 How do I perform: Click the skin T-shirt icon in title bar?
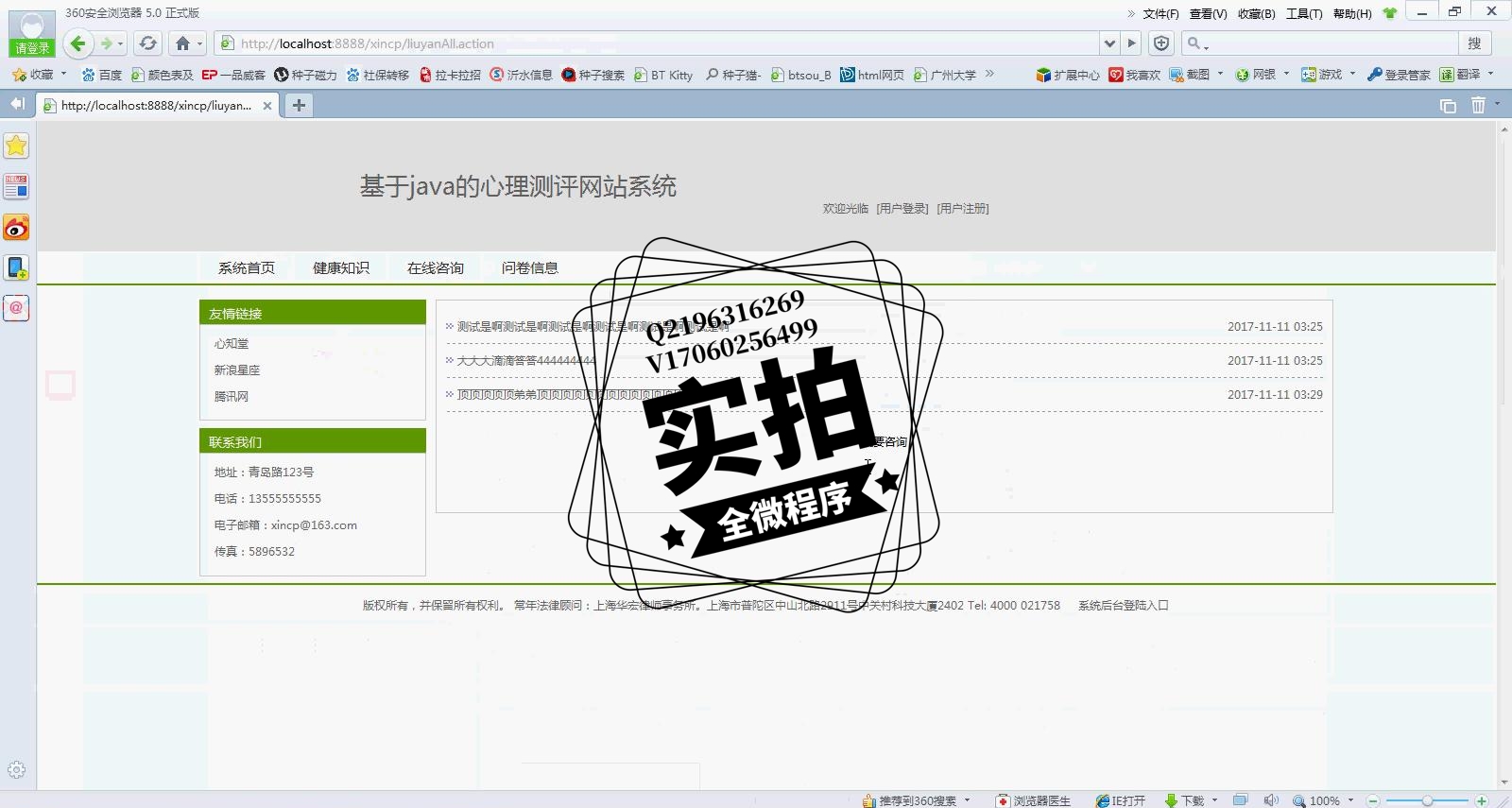coord(1389,13)
